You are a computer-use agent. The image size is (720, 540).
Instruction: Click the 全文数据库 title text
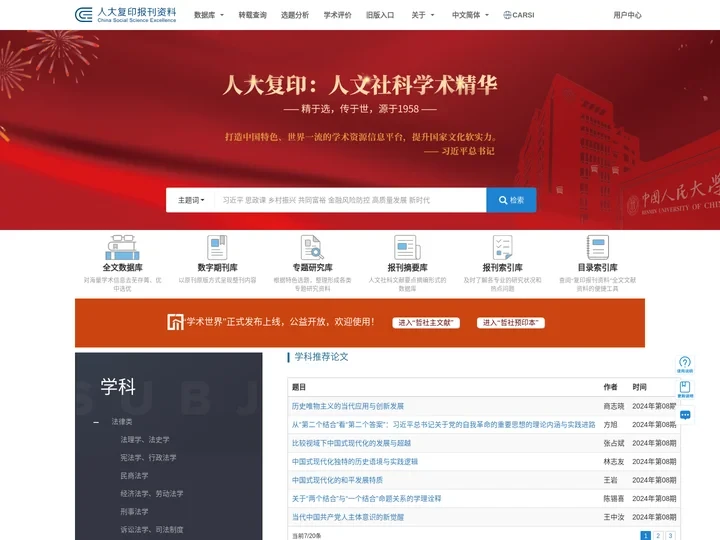(x=123, y=267)
